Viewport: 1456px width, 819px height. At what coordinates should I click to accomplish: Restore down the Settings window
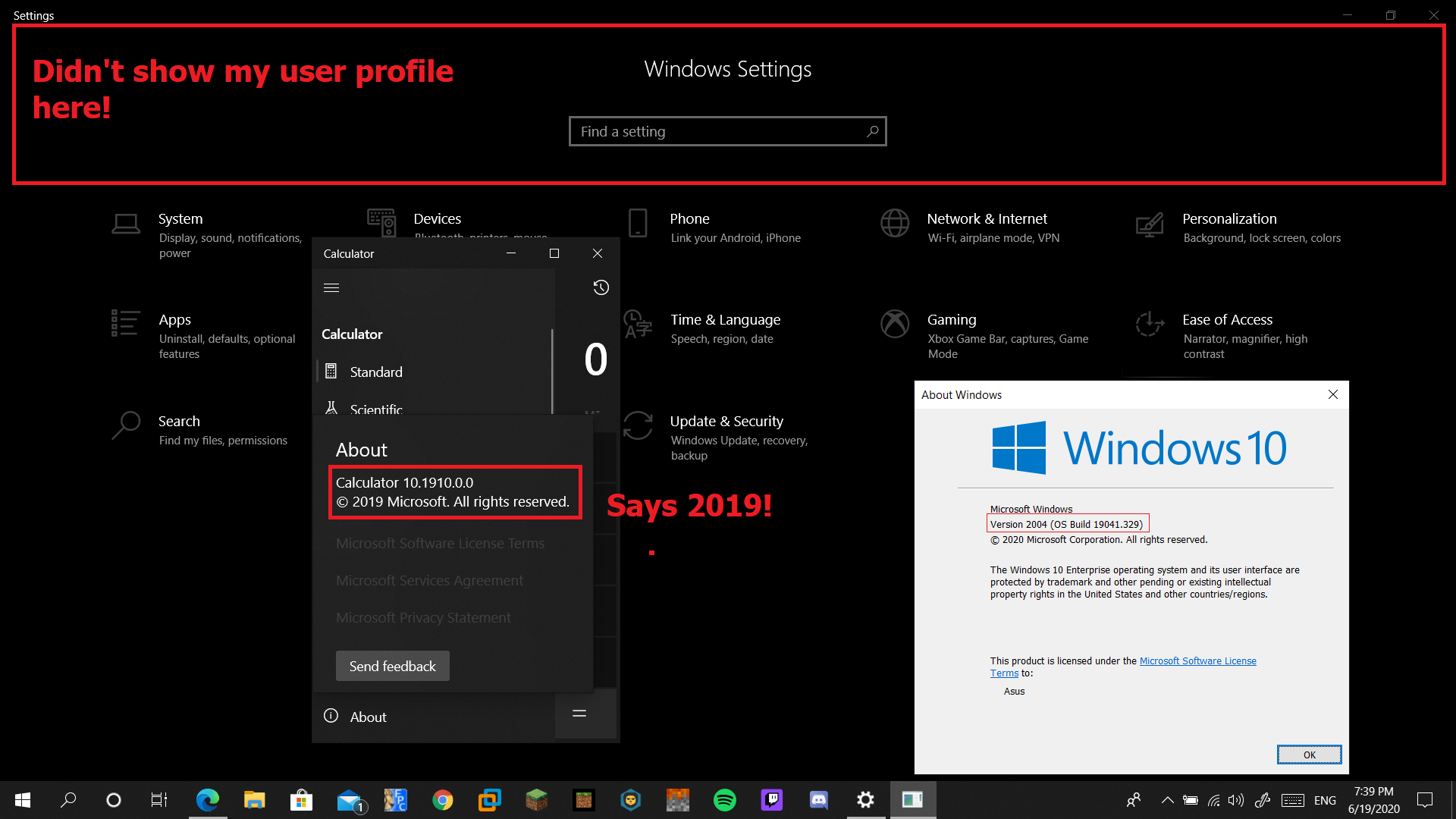pos(1391,15)
